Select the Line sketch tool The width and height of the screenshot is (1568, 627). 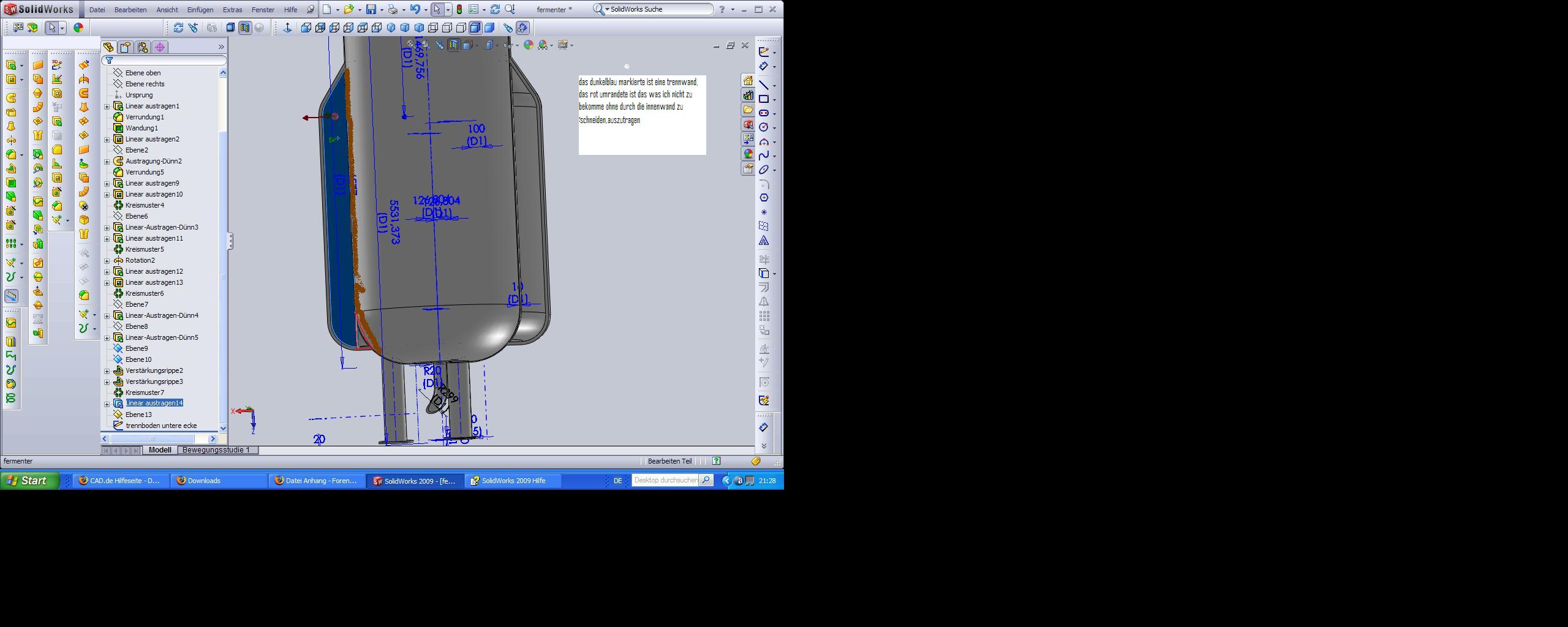(x=764, y=85)
